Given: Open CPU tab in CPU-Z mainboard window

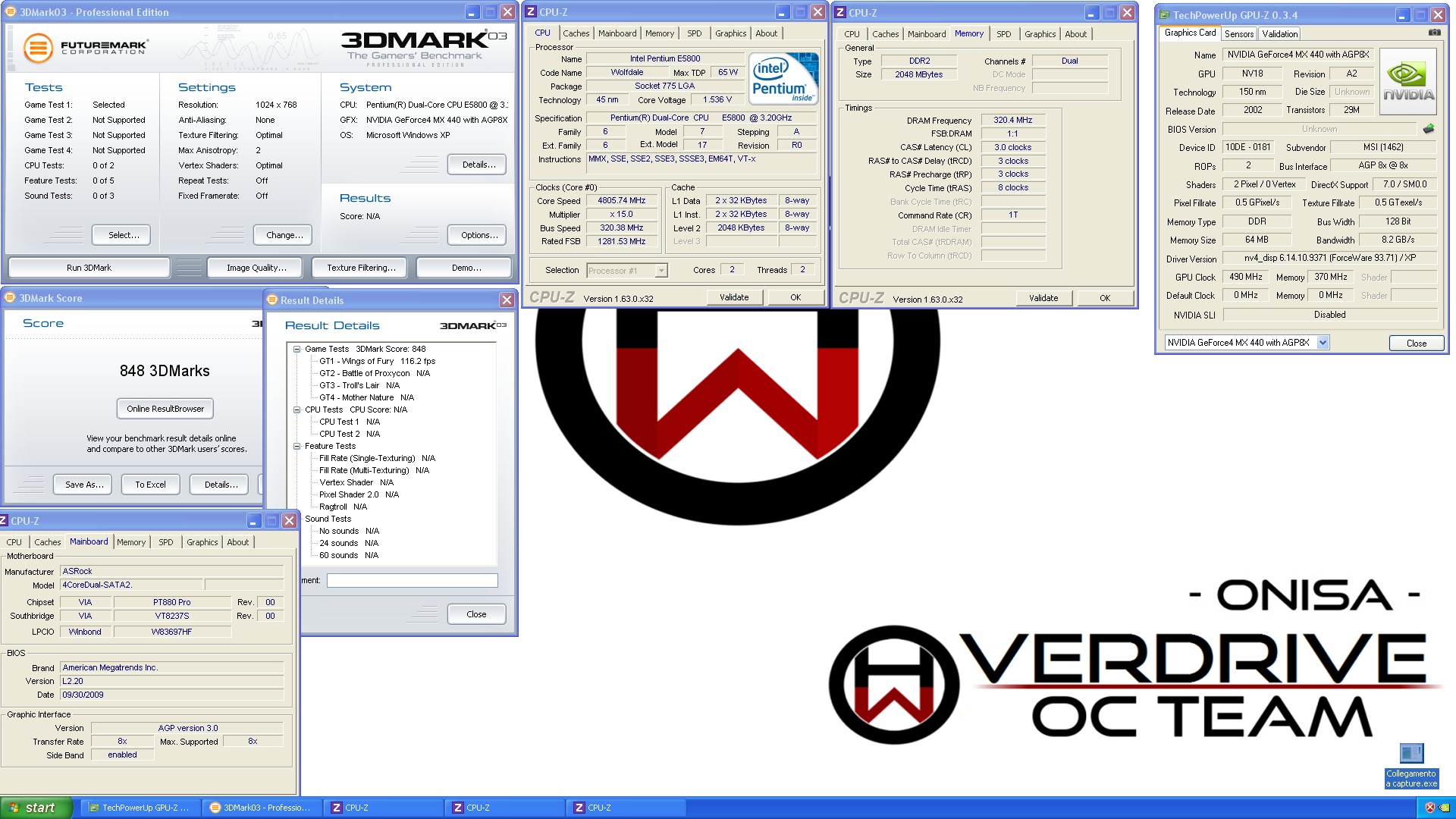Looking at the screenshot, I should [x=14, y=542].
